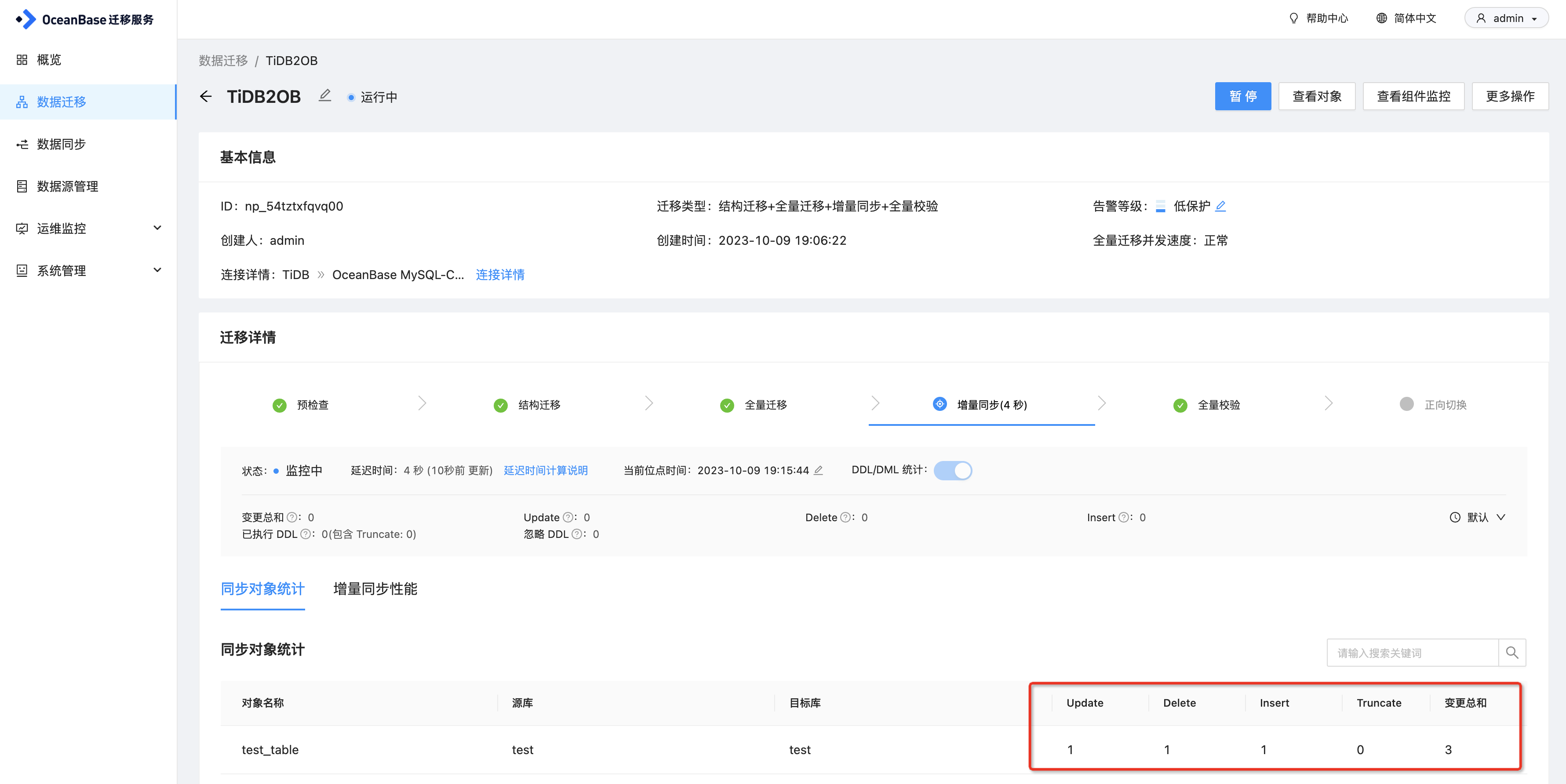1566x784 pixels.
Task: Select the 数据迁移 sidebar icon
Action: coord(22,102)
